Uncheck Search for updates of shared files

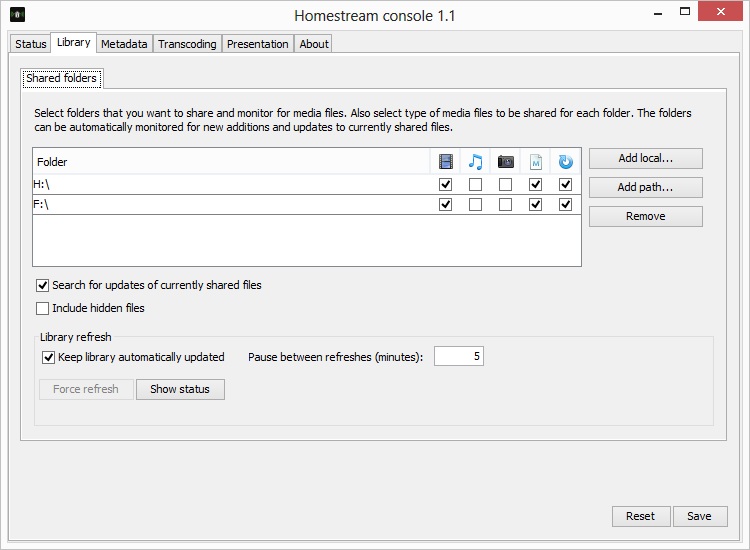[42, 286]
